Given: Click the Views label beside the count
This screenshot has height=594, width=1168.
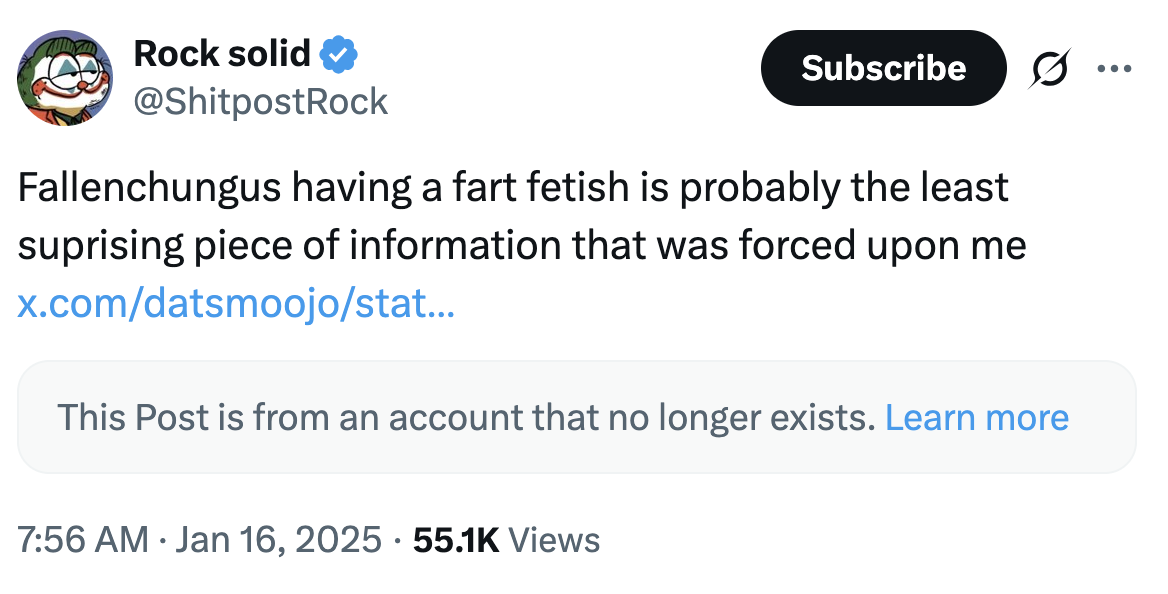Looking at the screenshot, I should coord(554,539).
